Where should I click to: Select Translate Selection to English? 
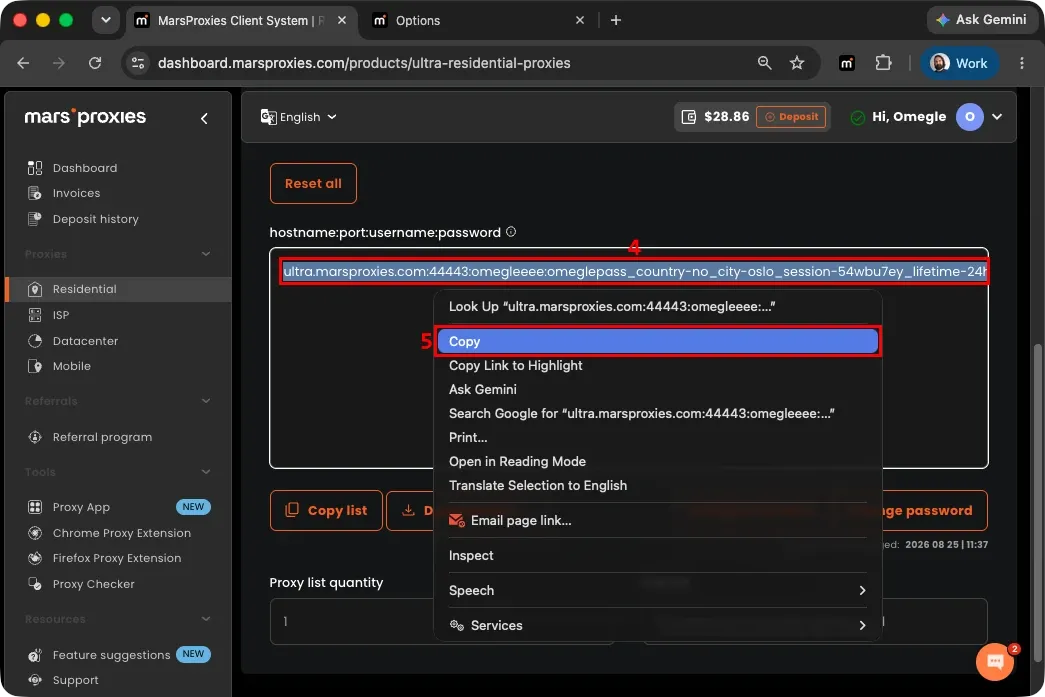[657, 485]
